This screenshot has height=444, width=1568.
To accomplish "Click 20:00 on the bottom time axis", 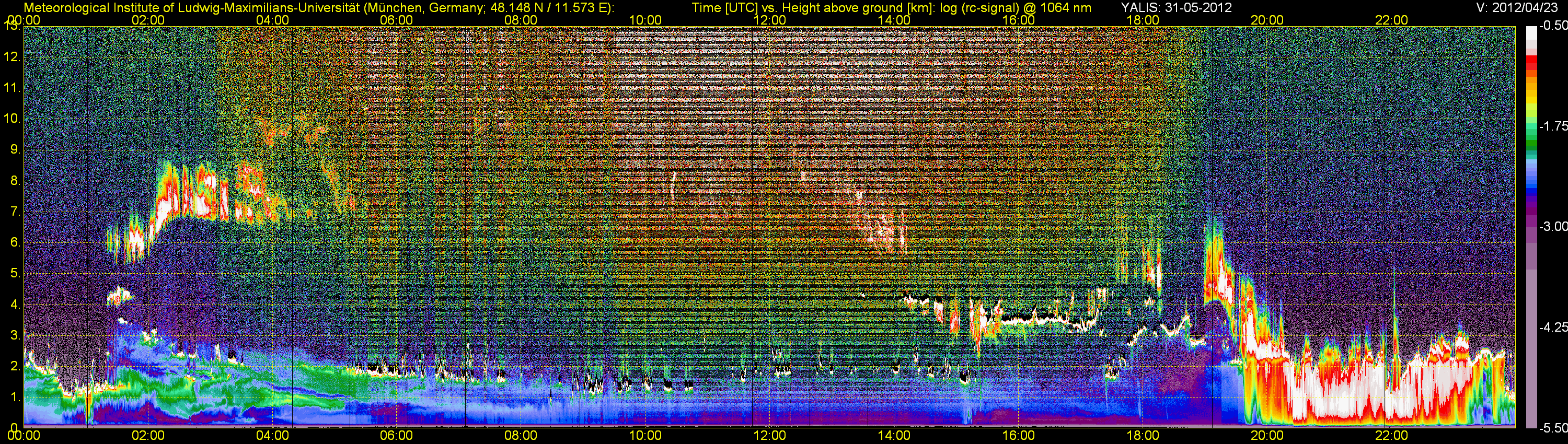I will tap(1267, 436).
